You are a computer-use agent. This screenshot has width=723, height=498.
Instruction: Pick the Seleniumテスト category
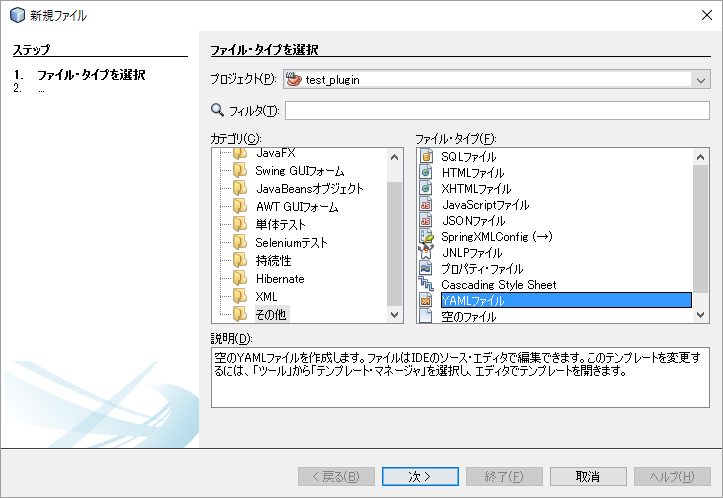pyautogui.click(x=291, y=243)
